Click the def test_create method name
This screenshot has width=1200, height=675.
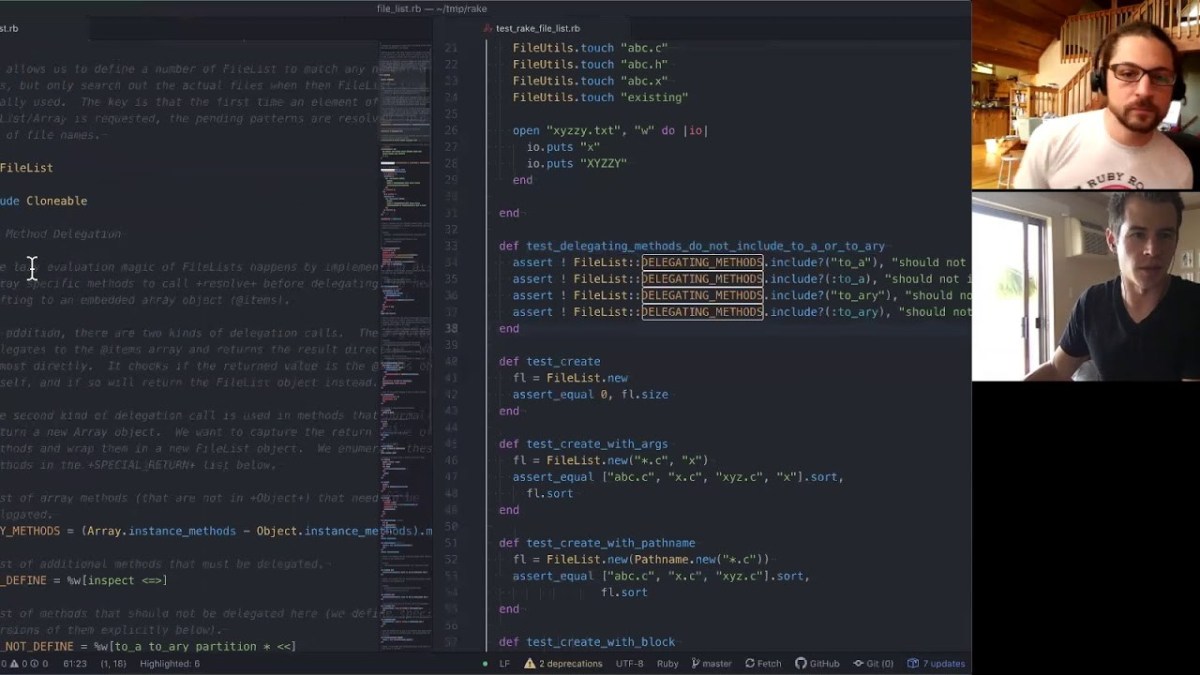[563, 361]
